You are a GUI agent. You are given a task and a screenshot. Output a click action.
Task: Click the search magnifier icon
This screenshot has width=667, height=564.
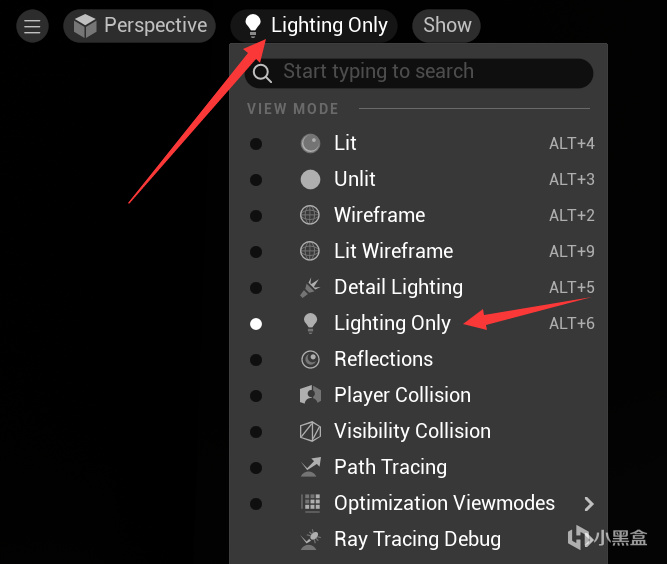pos(263,72)
